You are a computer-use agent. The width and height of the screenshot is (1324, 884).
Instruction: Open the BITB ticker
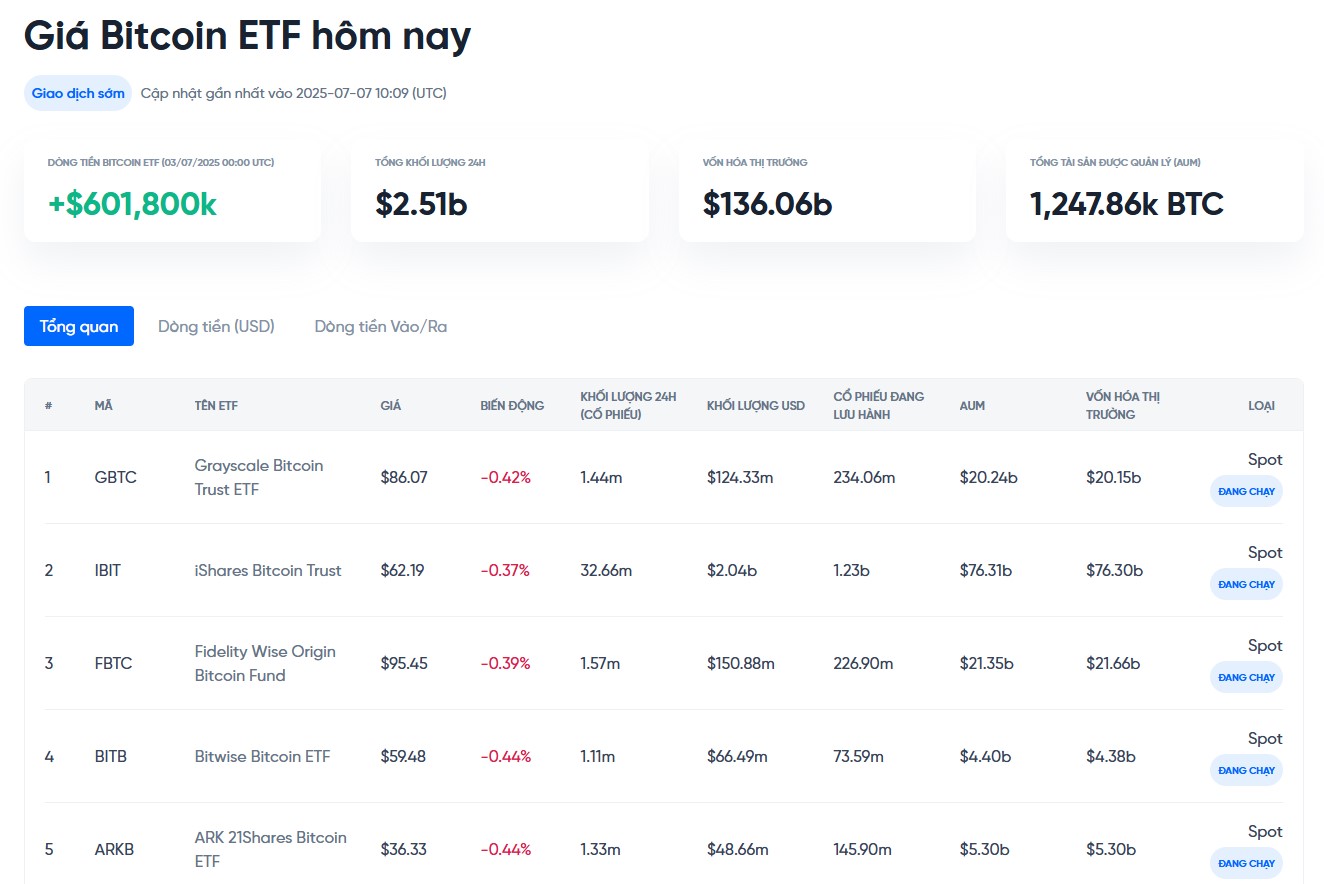tap(111, 756)
